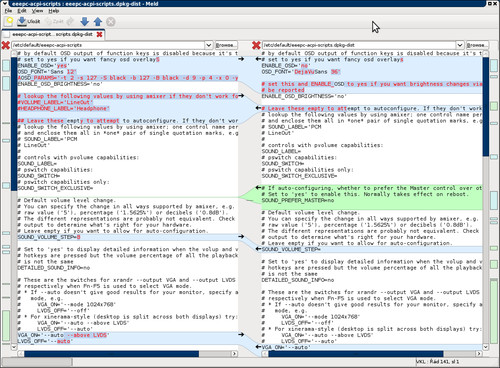Click the redo arrow toolbar icon
Image resolution: width=500 pixels, height=368 pixels.
click(x=70, y=22)
